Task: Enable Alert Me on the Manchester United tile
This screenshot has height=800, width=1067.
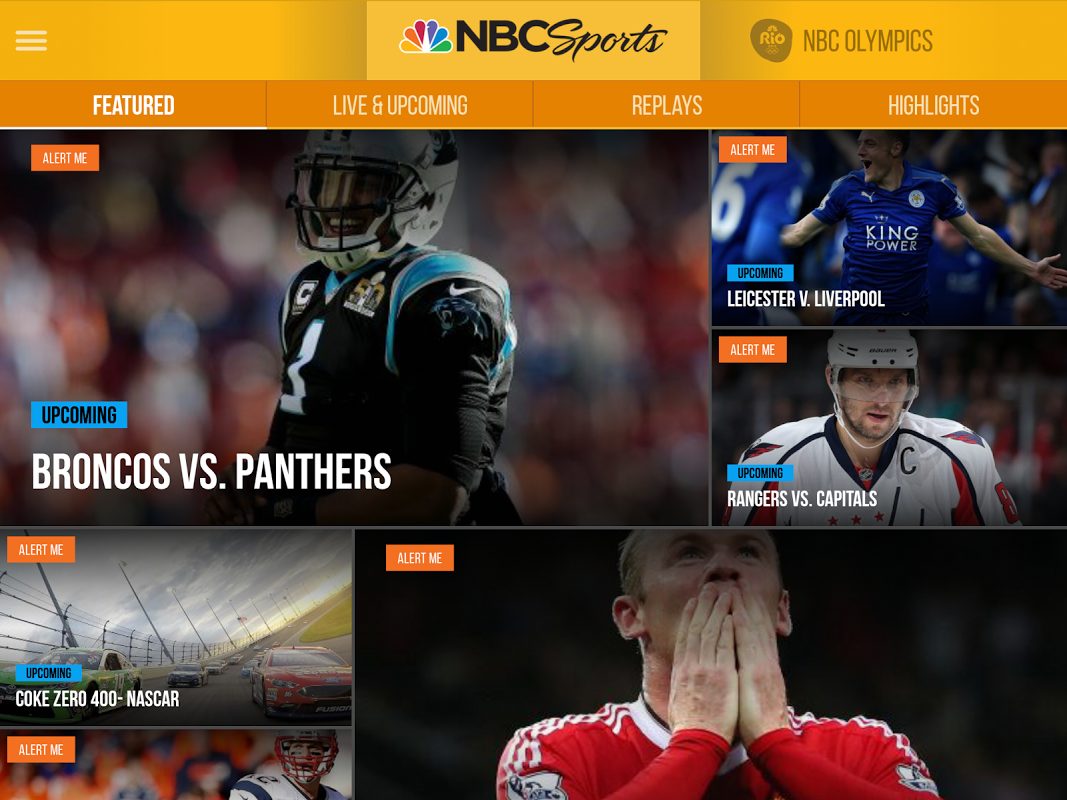Action: click(x=420, y=558)
